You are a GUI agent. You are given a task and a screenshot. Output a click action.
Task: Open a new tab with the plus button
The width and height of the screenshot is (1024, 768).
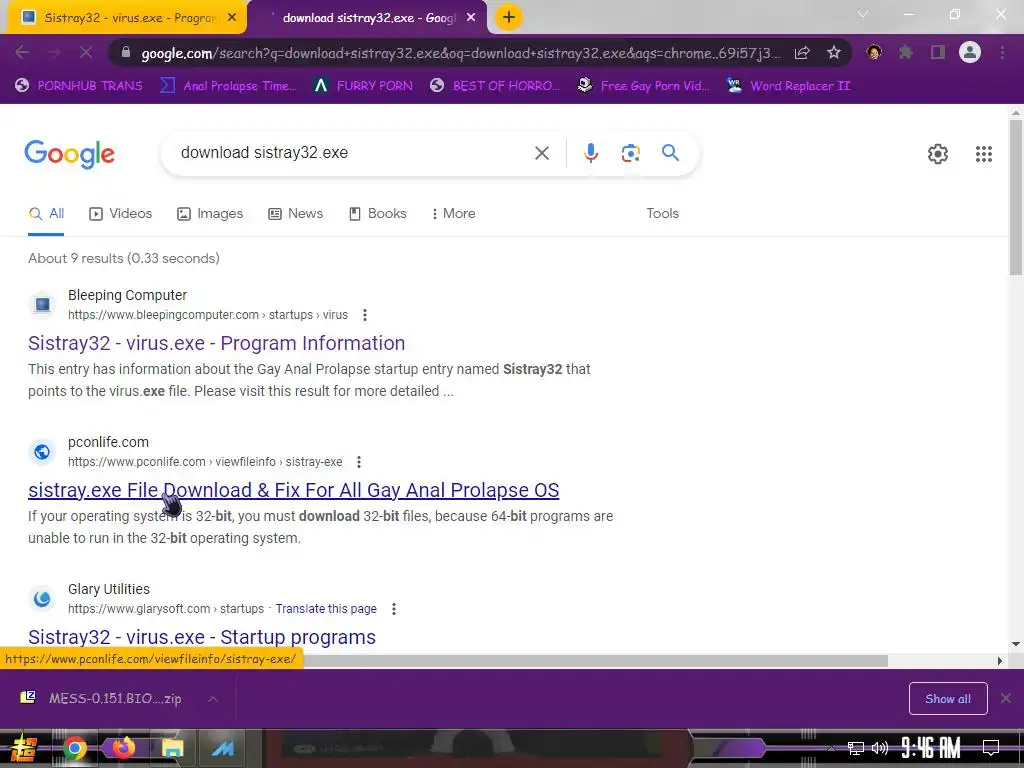point(509,18)
